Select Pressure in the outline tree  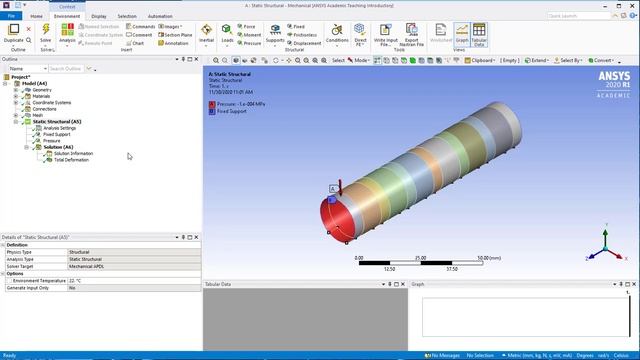[51, 141]
